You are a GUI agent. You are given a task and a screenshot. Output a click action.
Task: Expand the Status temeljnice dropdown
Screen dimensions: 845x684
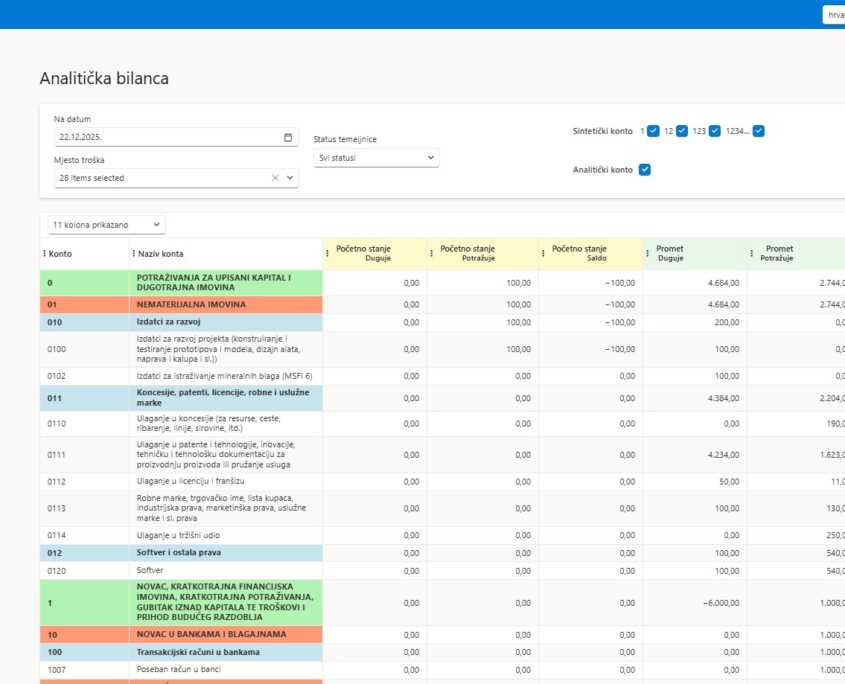[x=376, y=158]
